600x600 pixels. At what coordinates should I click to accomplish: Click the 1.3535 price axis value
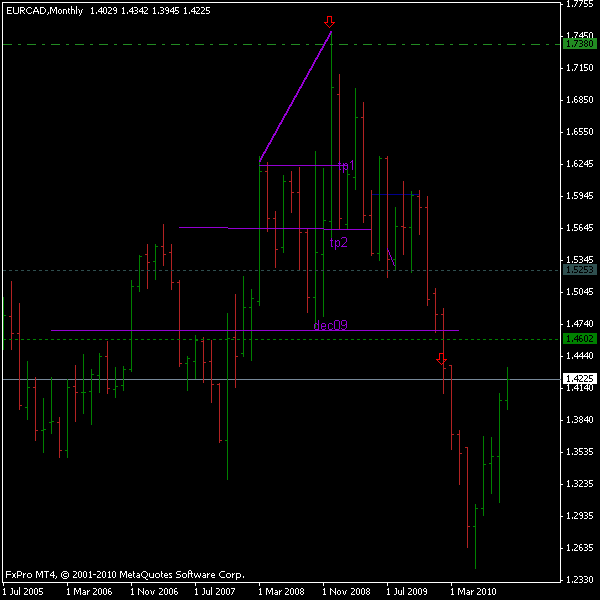pos(579,452)
